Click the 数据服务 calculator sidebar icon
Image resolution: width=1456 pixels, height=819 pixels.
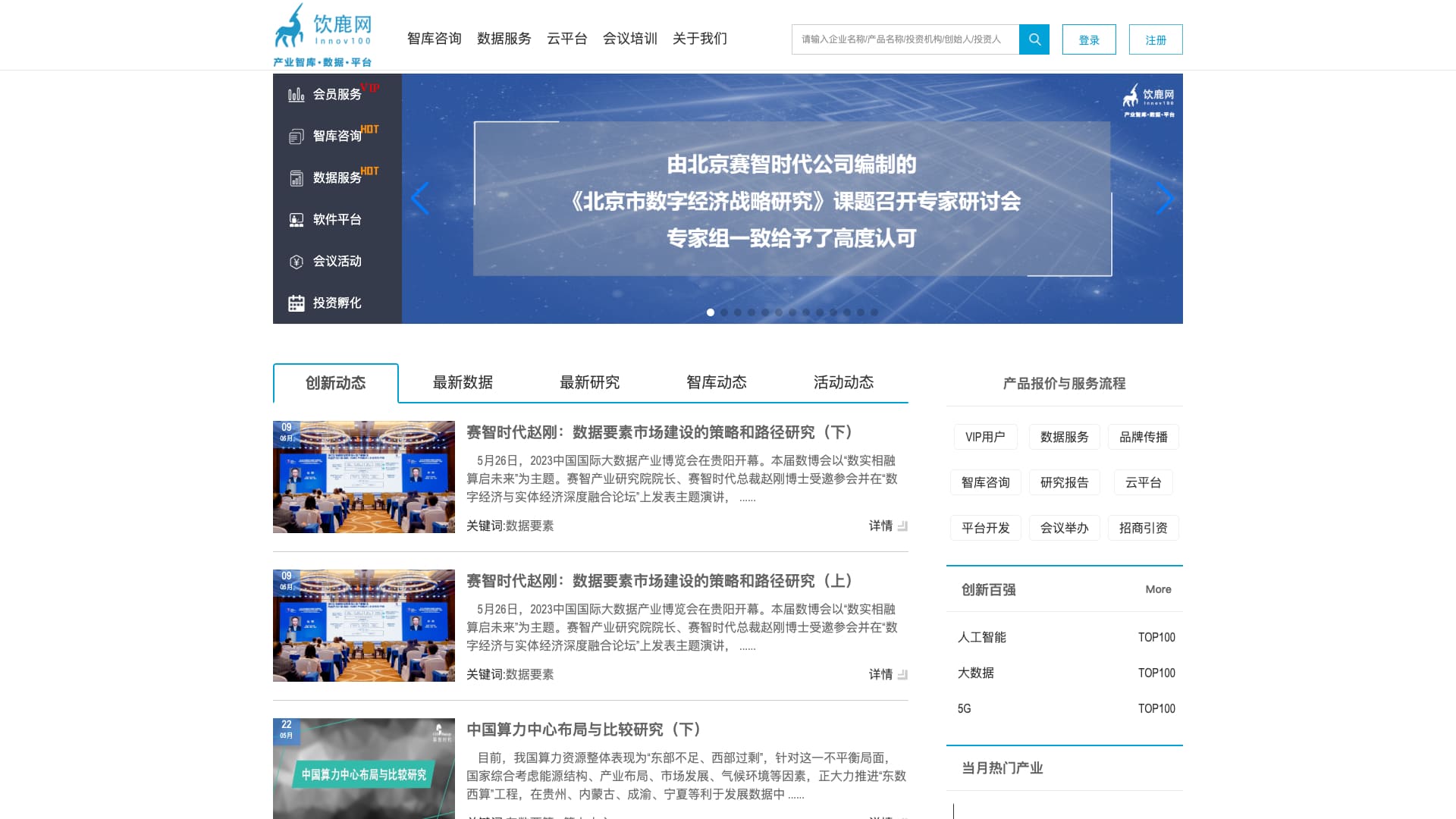pyautogui.click(x=297, y=178)
